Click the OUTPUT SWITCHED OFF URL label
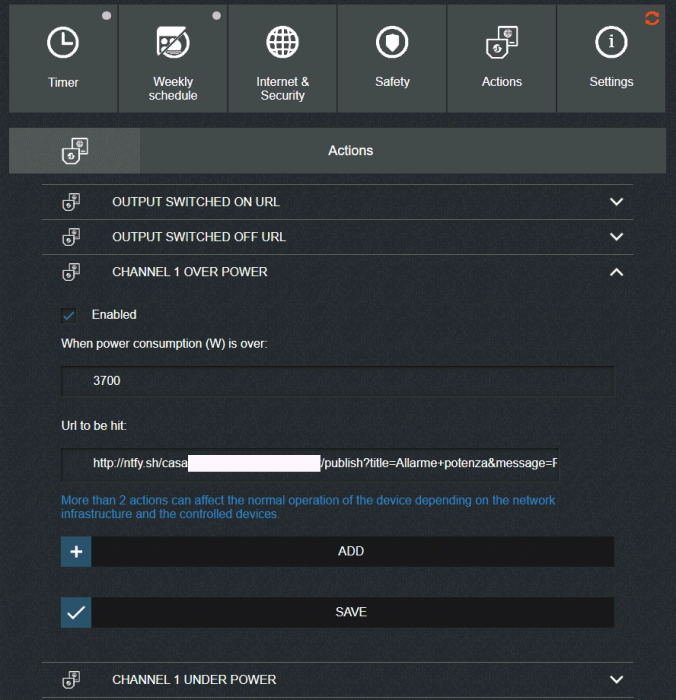This screenshot has width=676, height=700. pyautogui.click(x=199, y=237)
